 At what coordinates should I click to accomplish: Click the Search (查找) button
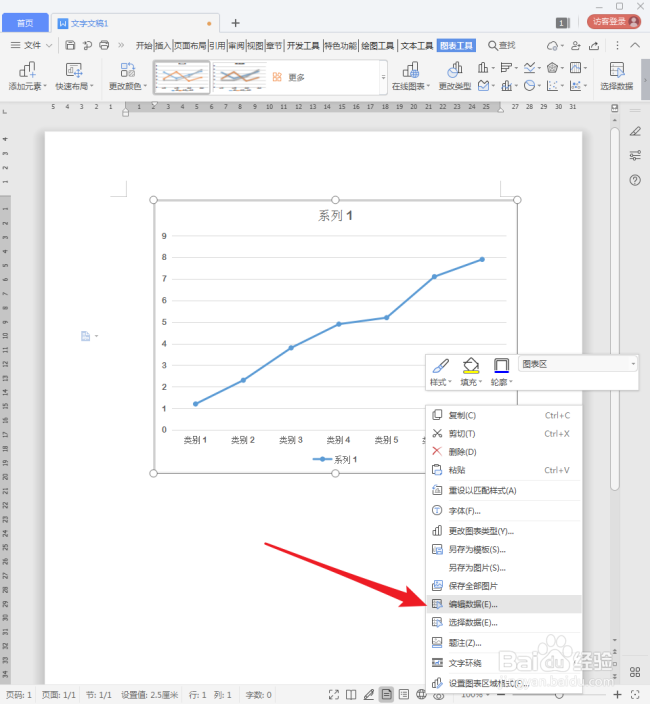point(501,45)
